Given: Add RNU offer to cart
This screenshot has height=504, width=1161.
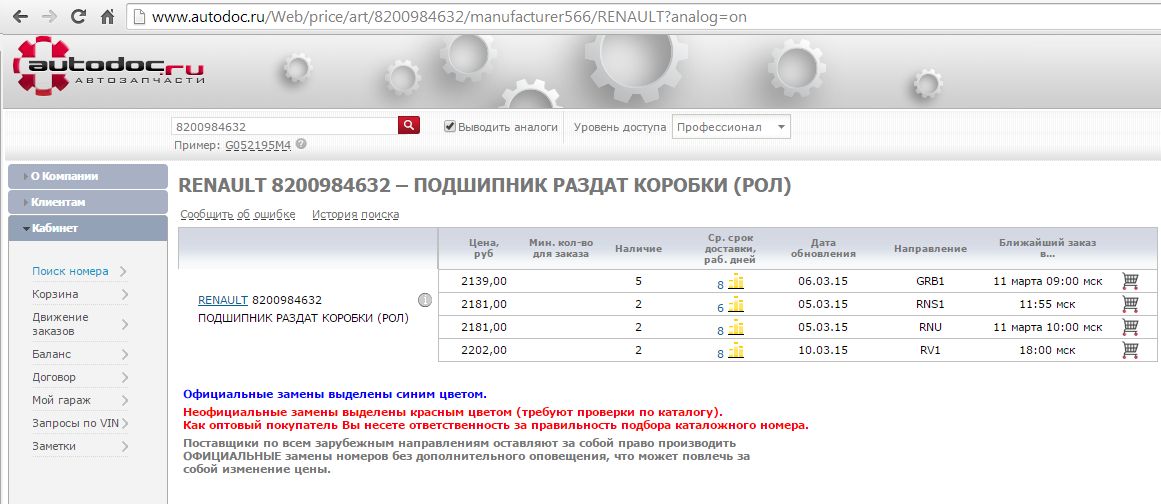Looking at the screenshot, I should [1130, 326].
